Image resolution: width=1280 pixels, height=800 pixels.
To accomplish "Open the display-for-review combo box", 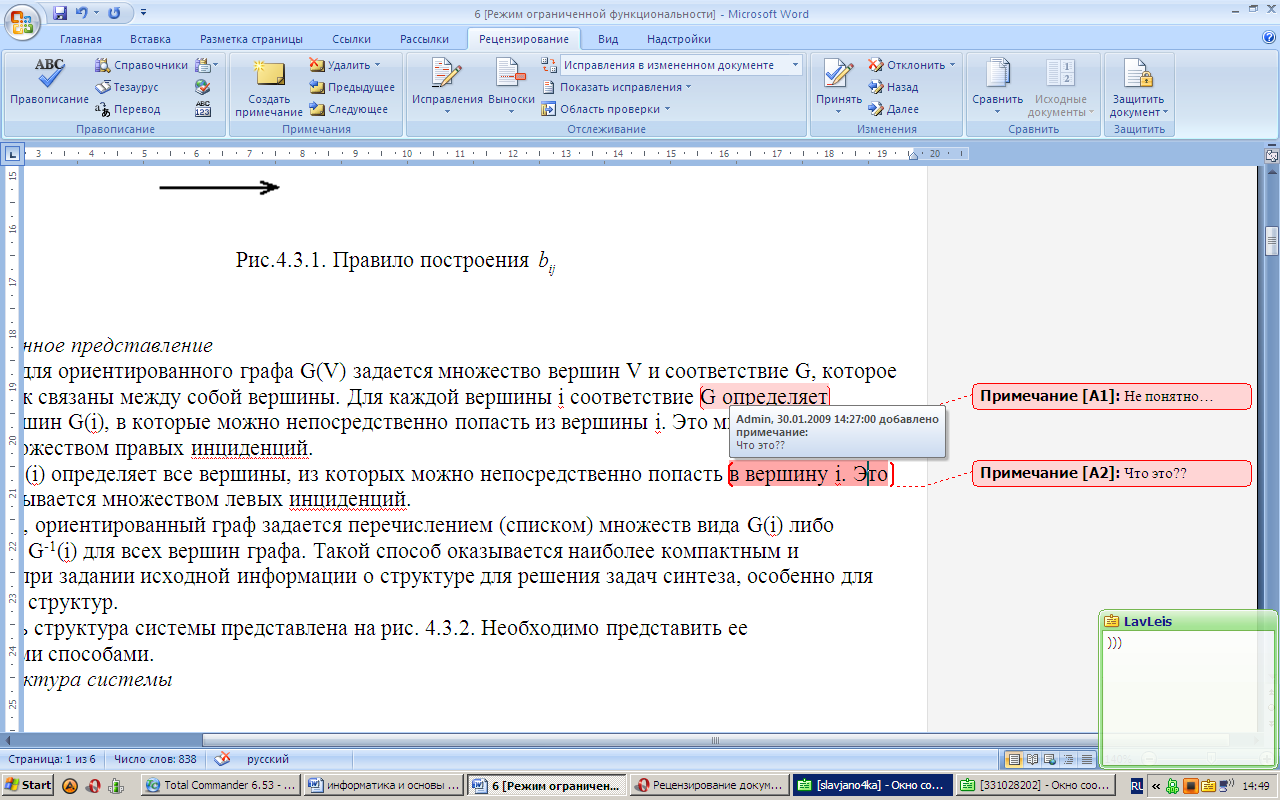I will point(681,65).
